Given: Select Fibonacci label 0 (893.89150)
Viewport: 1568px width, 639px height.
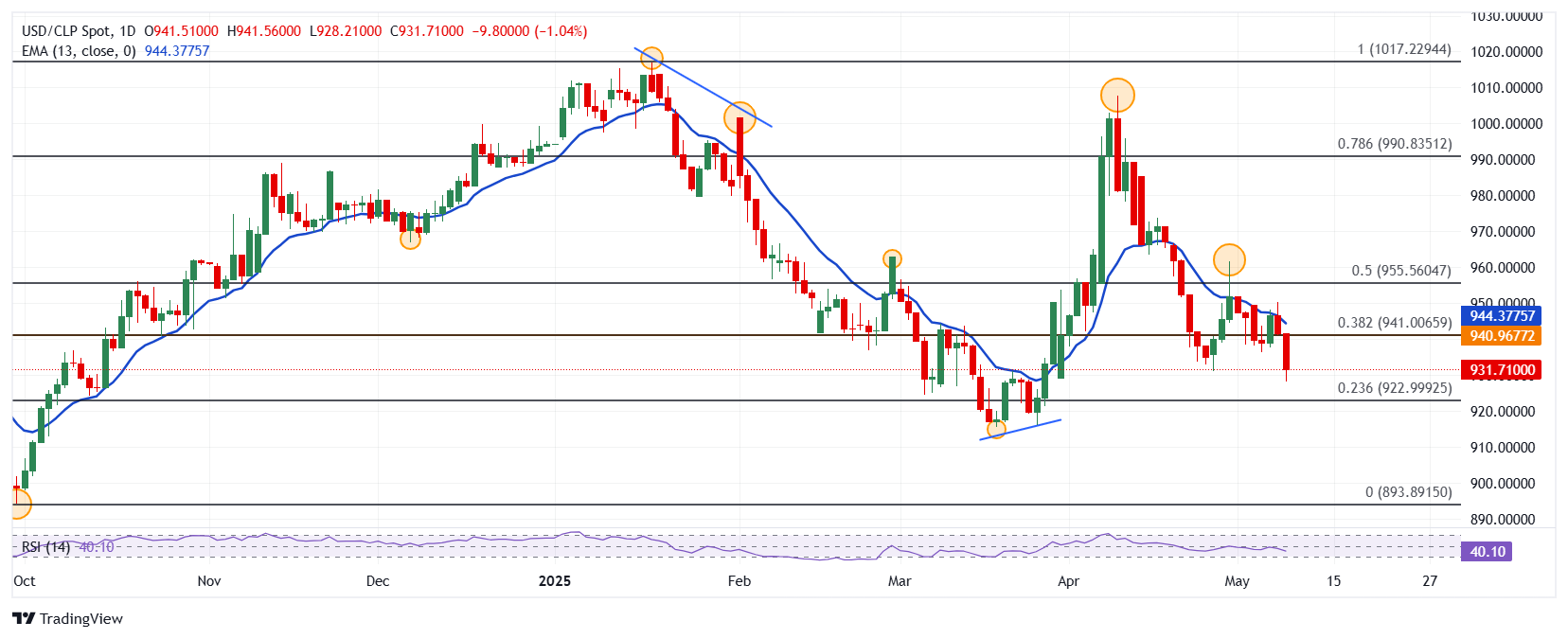Looking at the screenshot, I should coord(1409,492).
